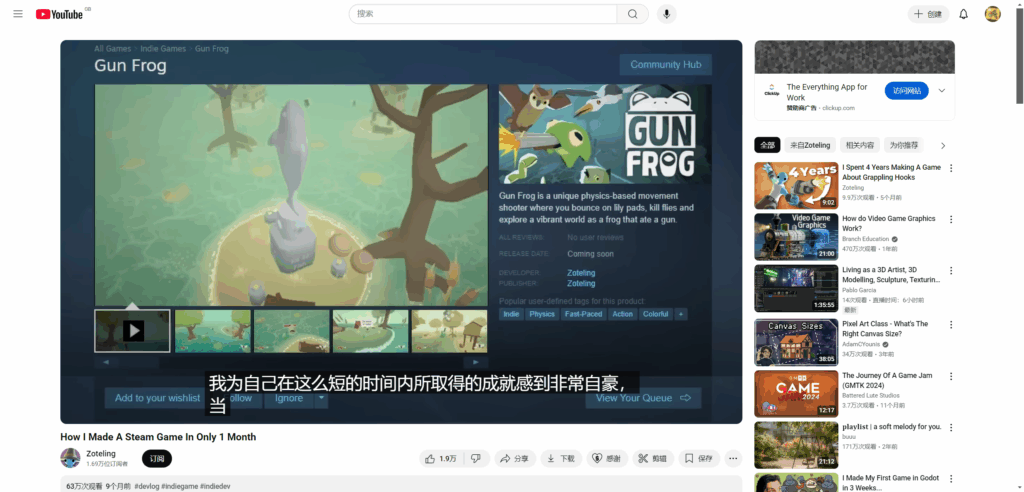Open ClickUp ad logo icon
Viewport: 1024px width, 492px height.
pos(771,91)
